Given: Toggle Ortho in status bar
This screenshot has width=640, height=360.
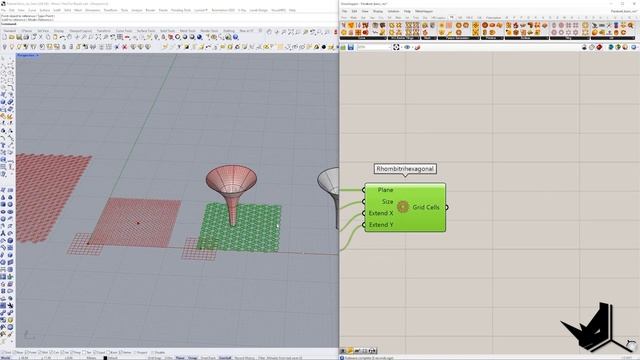Looking at the screenshot, I should (169, 358).
